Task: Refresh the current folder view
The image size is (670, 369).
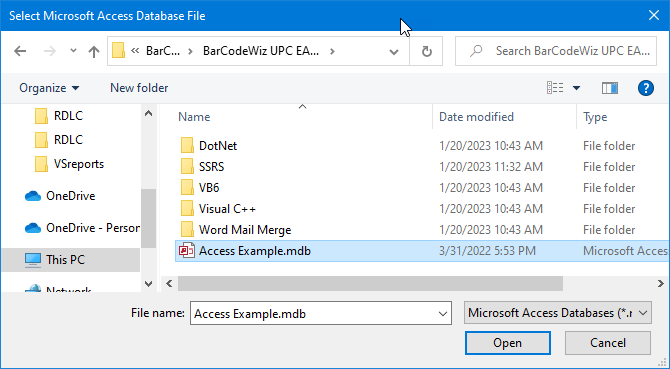Action: click(x=426, y=52)
